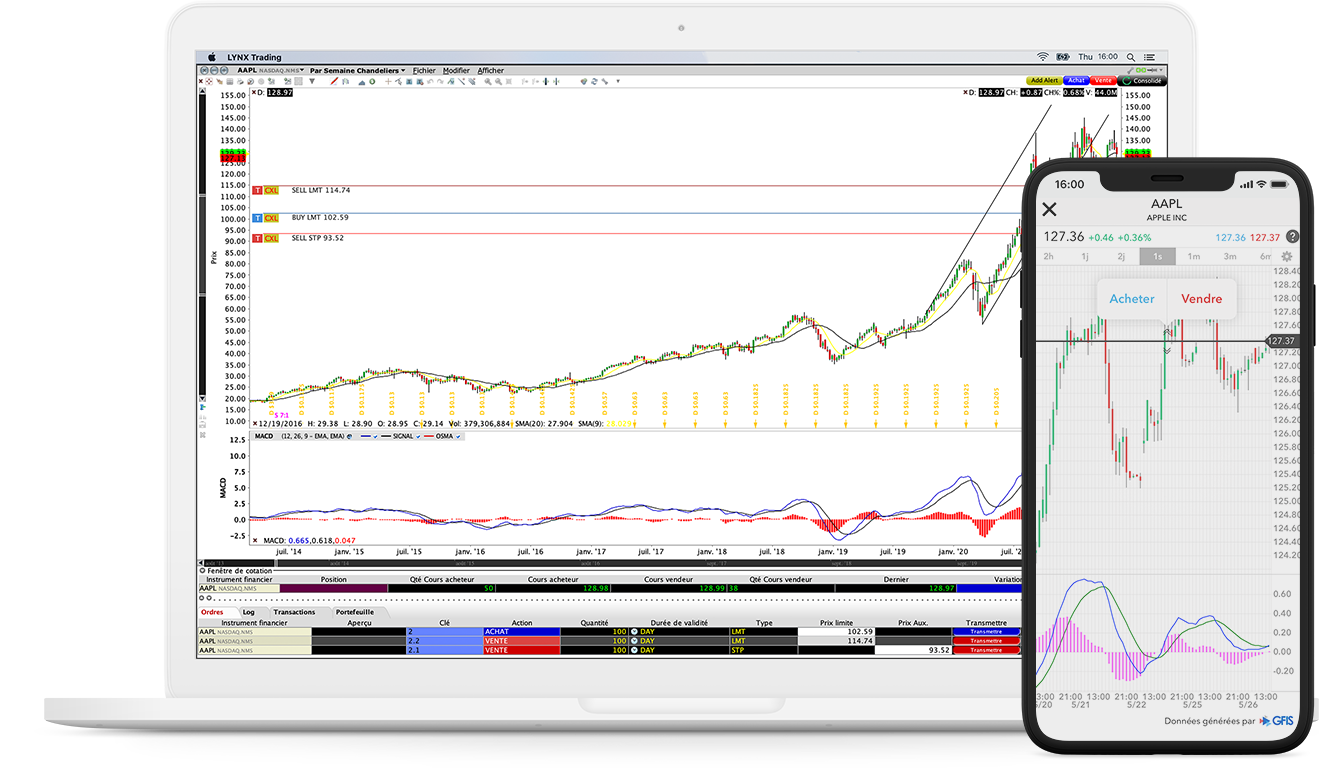Click the redo arrow in chart toolbar
The image size is (1328, 768).
(440, 81)
